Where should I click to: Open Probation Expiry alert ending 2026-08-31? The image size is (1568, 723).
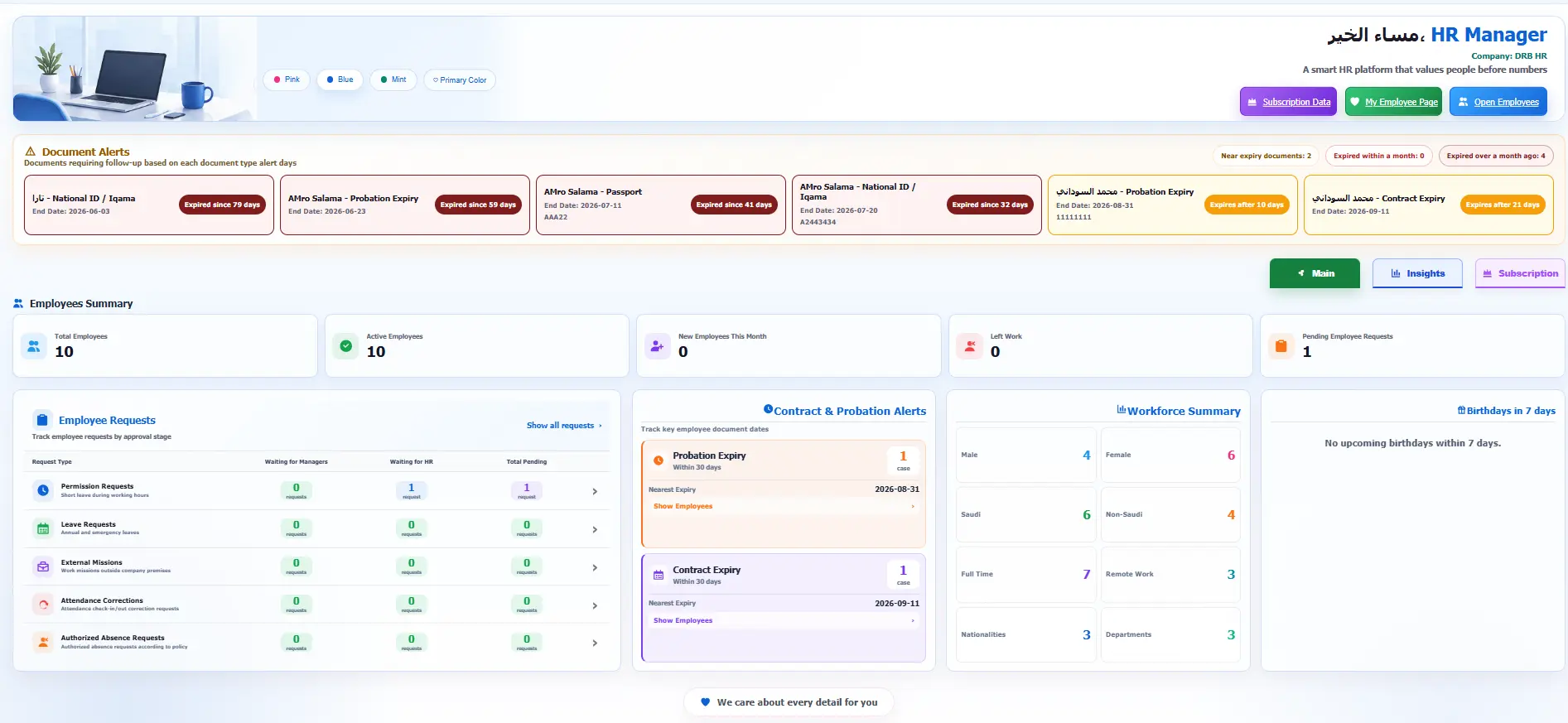pyautogui.click(x=1173, y=205)
